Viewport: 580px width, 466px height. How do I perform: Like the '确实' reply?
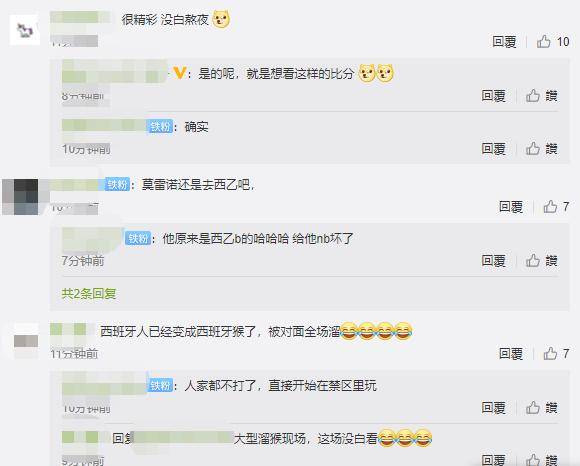point(542,149)
